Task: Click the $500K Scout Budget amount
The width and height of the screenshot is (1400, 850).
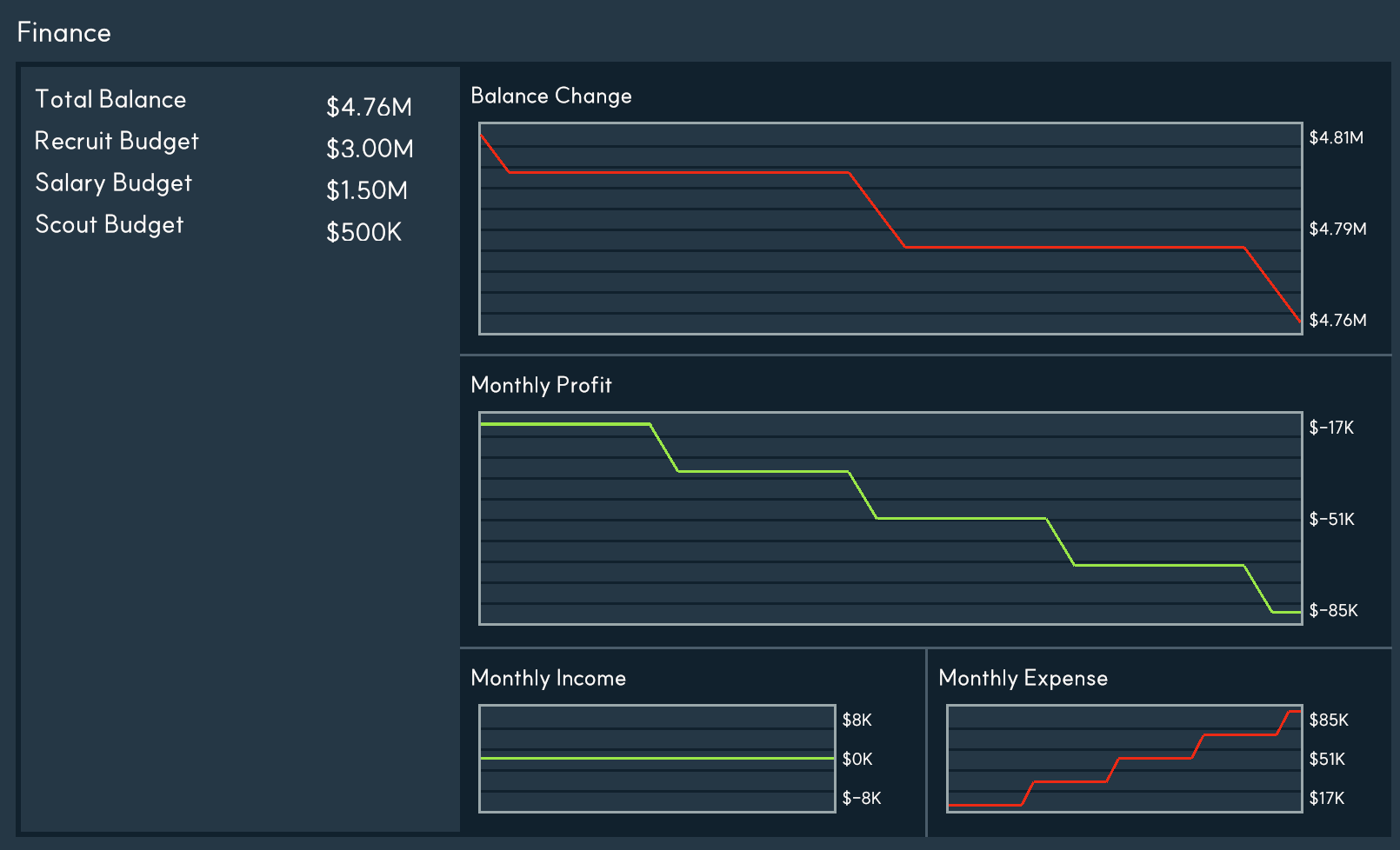Action: click(363, 232)
